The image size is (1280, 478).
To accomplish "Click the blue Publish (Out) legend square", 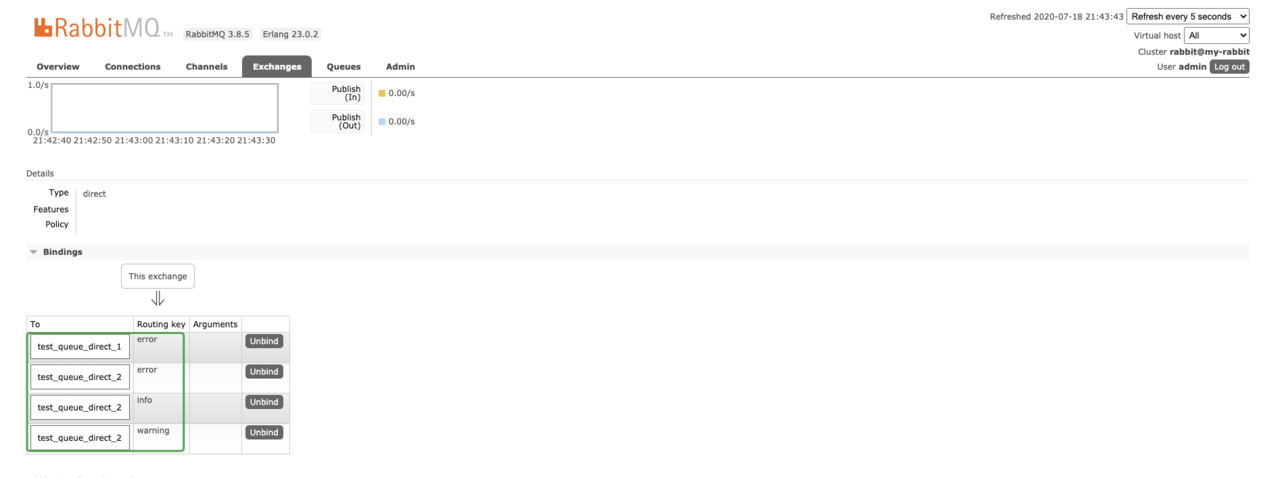I will pos(382,122).
